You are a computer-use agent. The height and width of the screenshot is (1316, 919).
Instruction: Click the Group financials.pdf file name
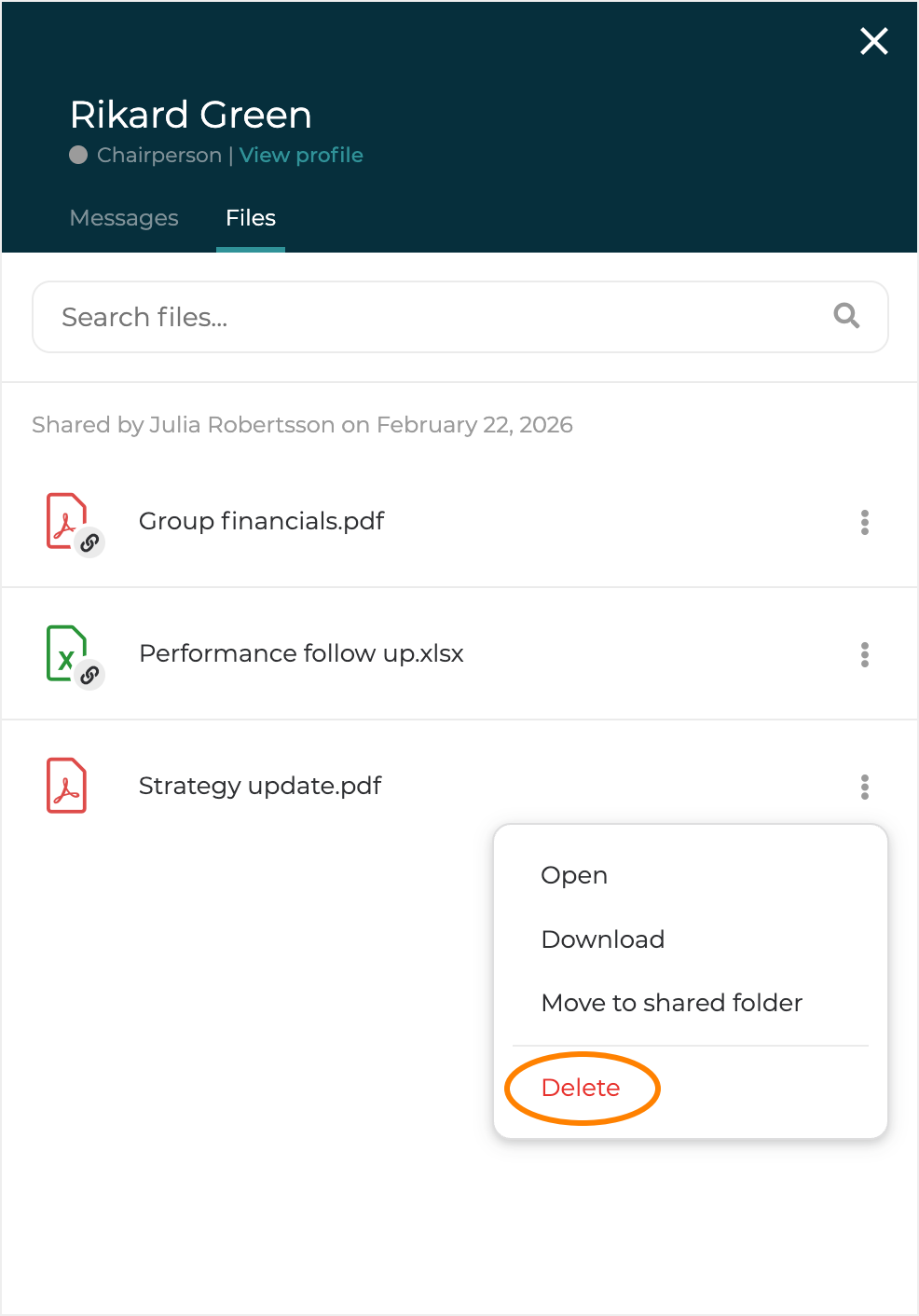point(261,521)
